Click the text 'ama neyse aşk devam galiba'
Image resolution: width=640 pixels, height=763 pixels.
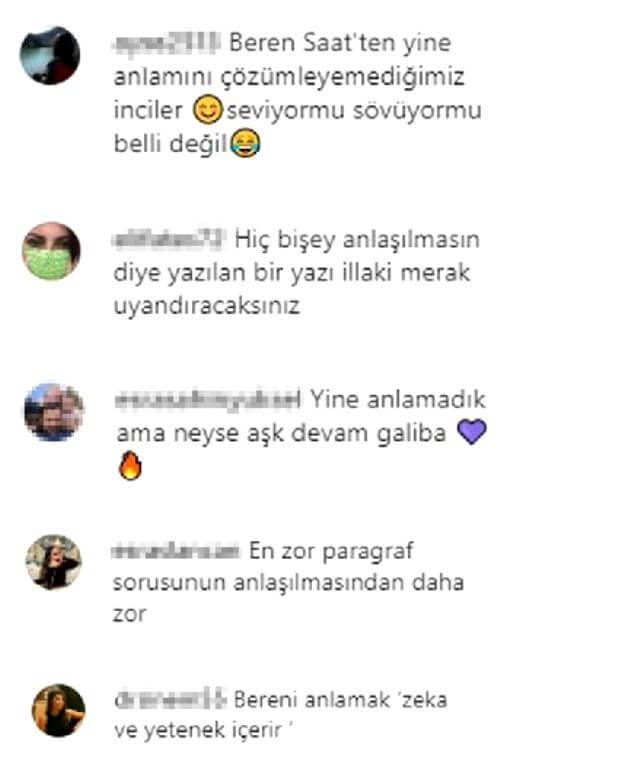(x=281, y=433)
